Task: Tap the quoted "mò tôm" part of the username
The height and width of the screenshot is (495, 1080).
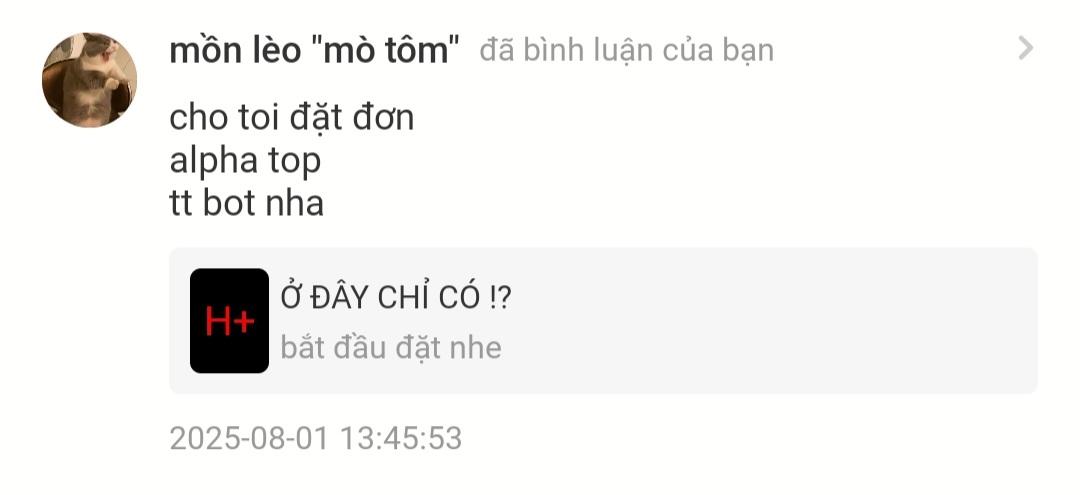Action: [x=386, y=50]
